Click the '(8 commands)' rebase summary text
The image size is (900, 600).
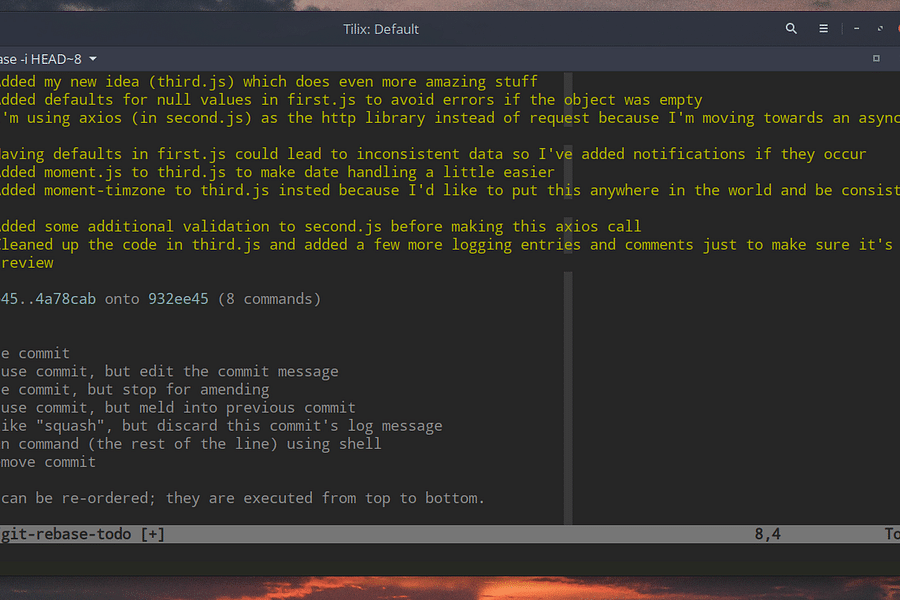pyautogui.click(x=270, y=298)
